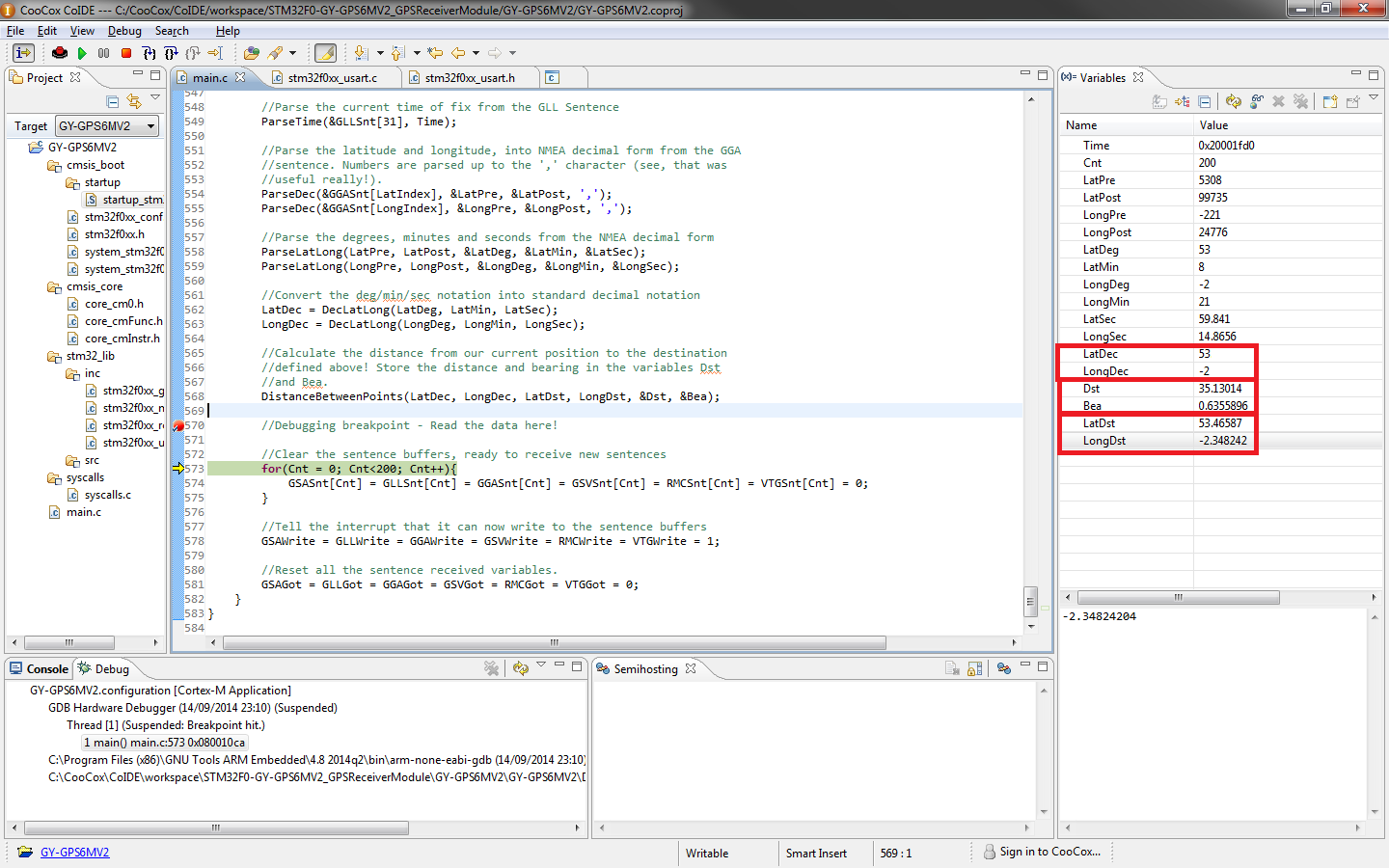Collapse all in the Variables panel
The width and height of the screenshot is (1389, 868).
pos(1205,101)
